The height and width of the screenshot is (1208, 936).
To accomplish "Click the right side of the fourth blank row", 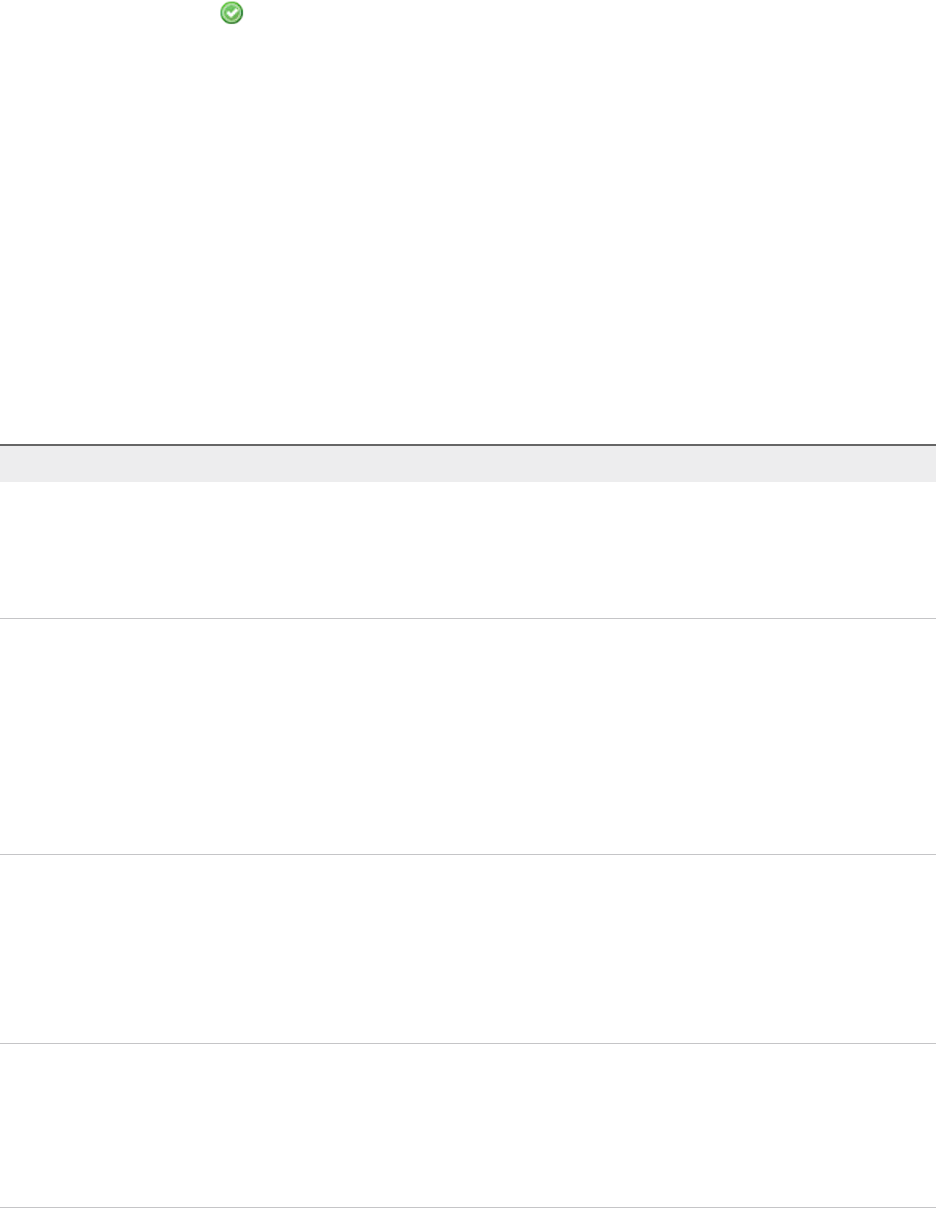I will pos(870,1125).
